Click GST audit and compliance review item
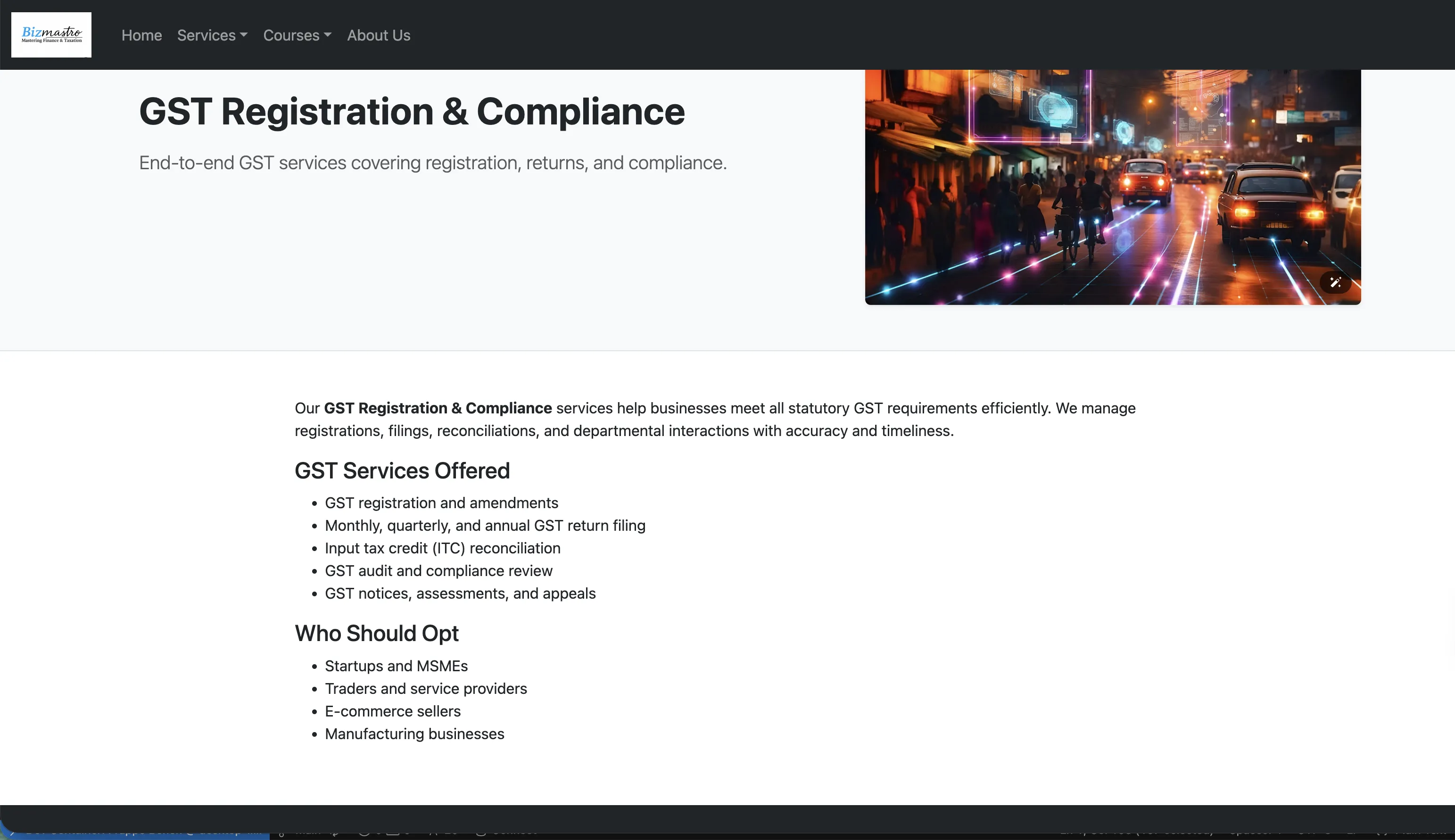The width and height of the screenshot is (1455, 840). 438,570
